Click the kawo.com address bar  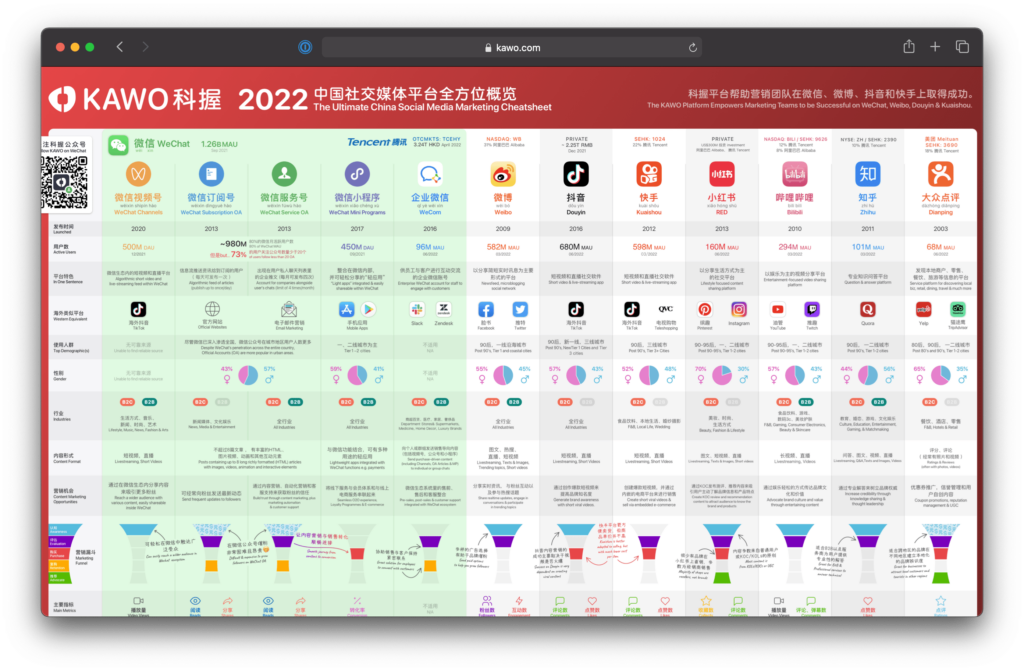coord(512,48)
